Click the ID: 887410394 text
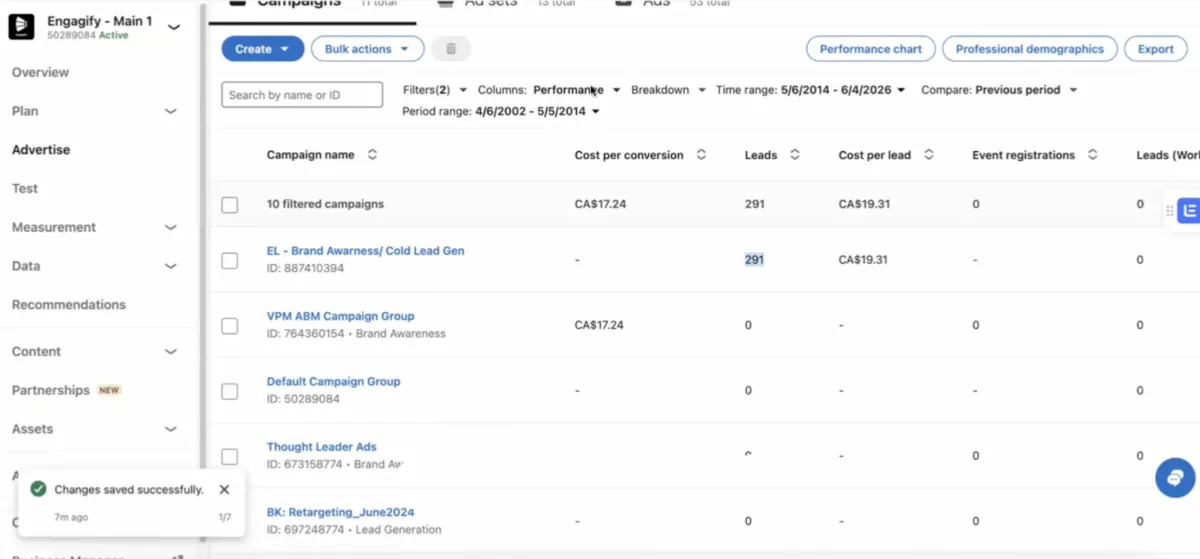The width and height of the screenshot is (1200, 559). click(x=305, y=269)
